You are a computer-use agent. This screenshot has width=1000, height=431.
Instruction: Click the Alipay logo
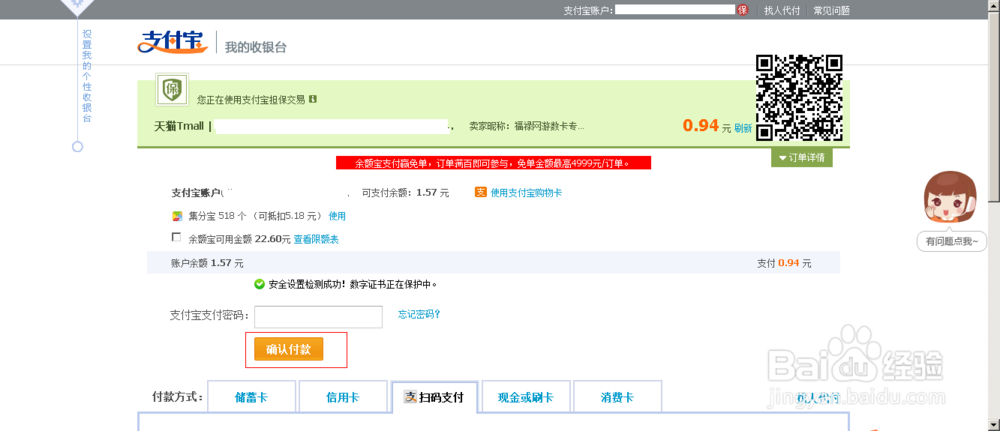[173, 43]
